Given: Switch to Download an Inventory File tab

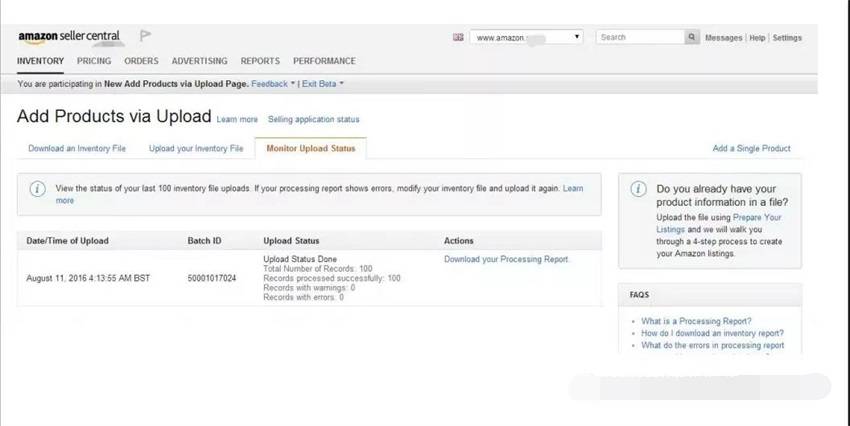Looking at the screenshot, I should pyautogui.click(x=77, y=148).
